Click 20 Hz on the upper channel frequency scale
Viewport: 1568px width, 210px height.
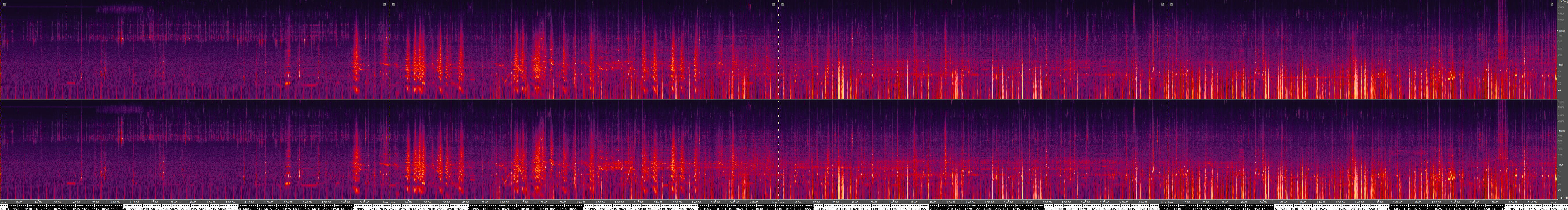[x=1561, y=89]
